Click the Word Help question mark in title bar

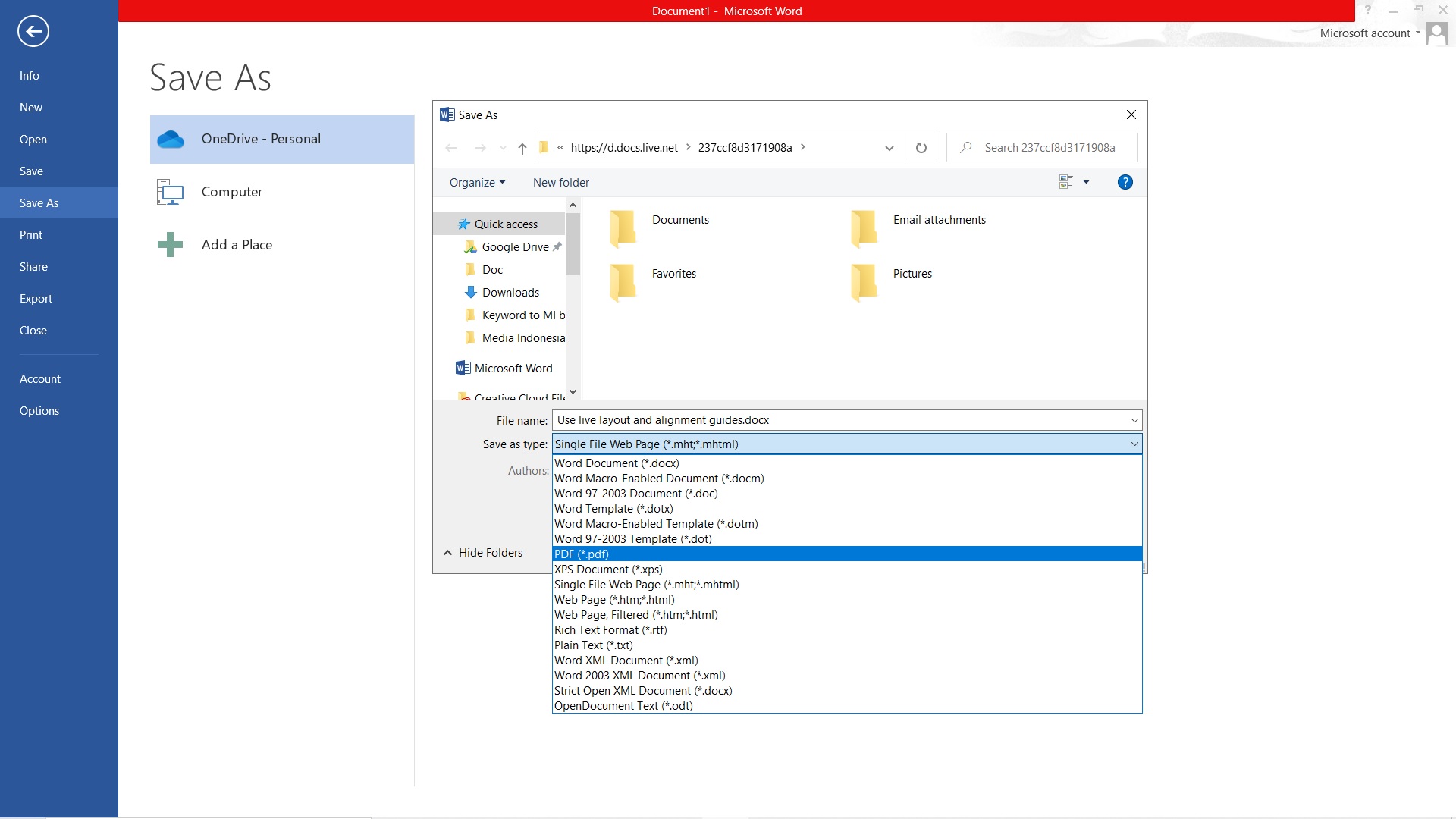click(x=1367, y=11)
